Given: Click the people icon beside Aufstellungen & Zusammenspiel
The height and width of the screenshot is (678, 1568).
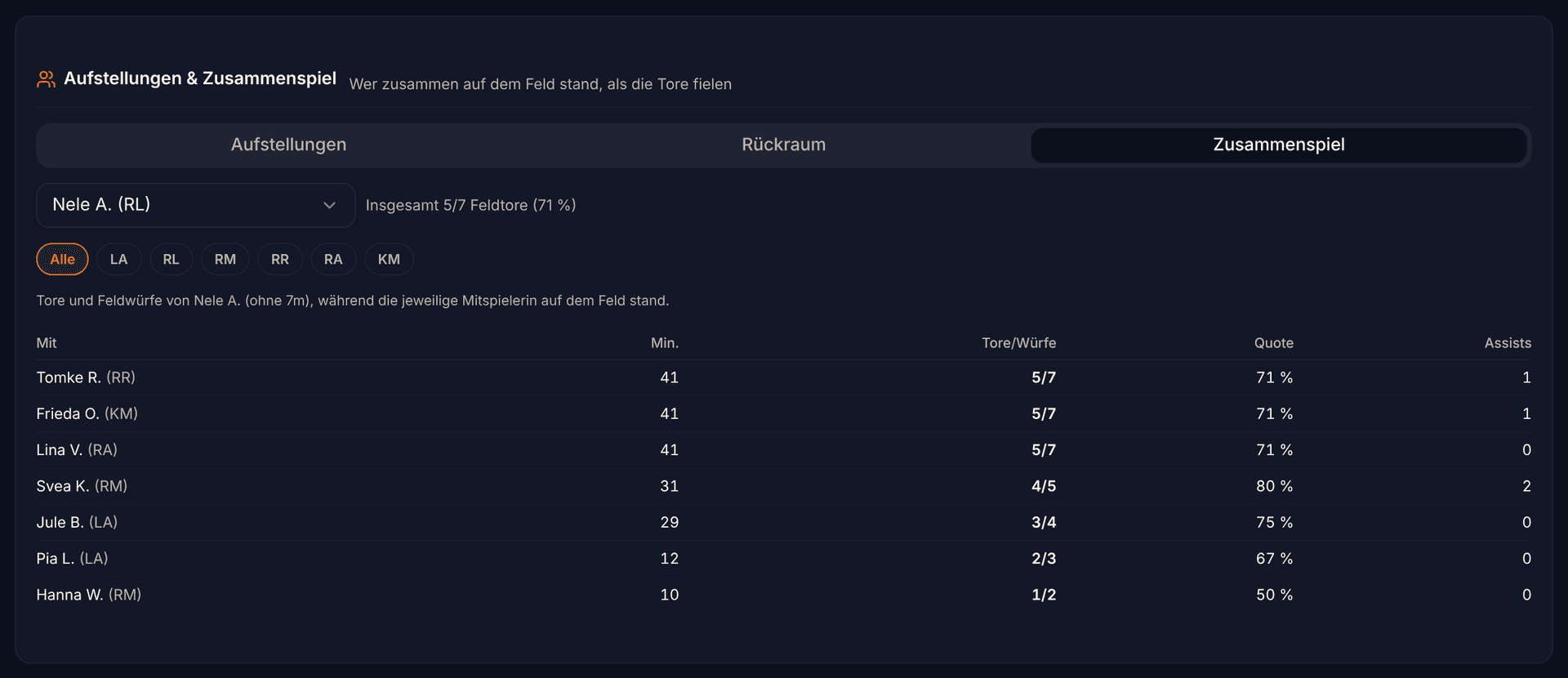Looking at the screenshot, I should coord(46,79).
